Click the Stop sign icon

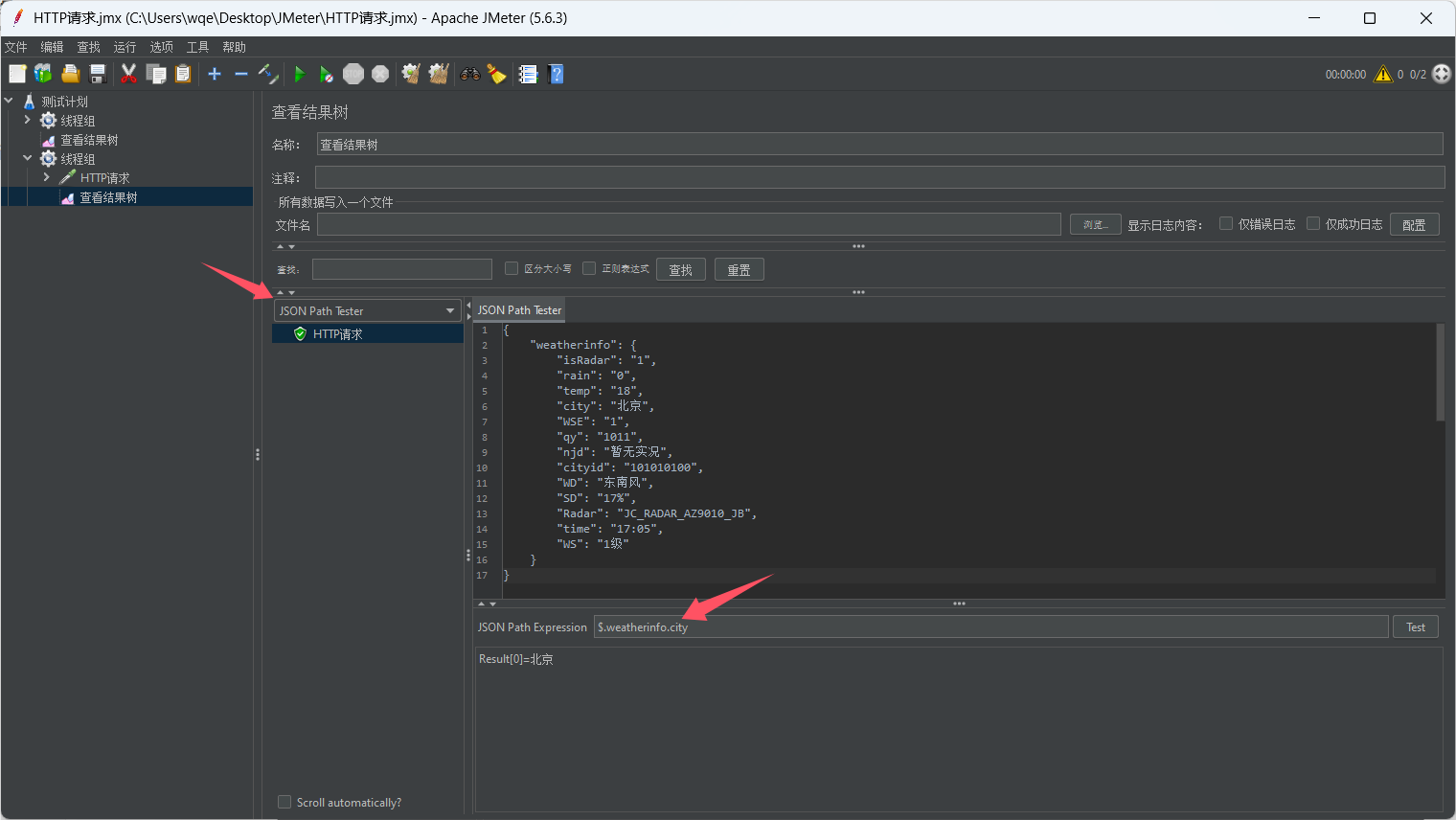(353, 74)
